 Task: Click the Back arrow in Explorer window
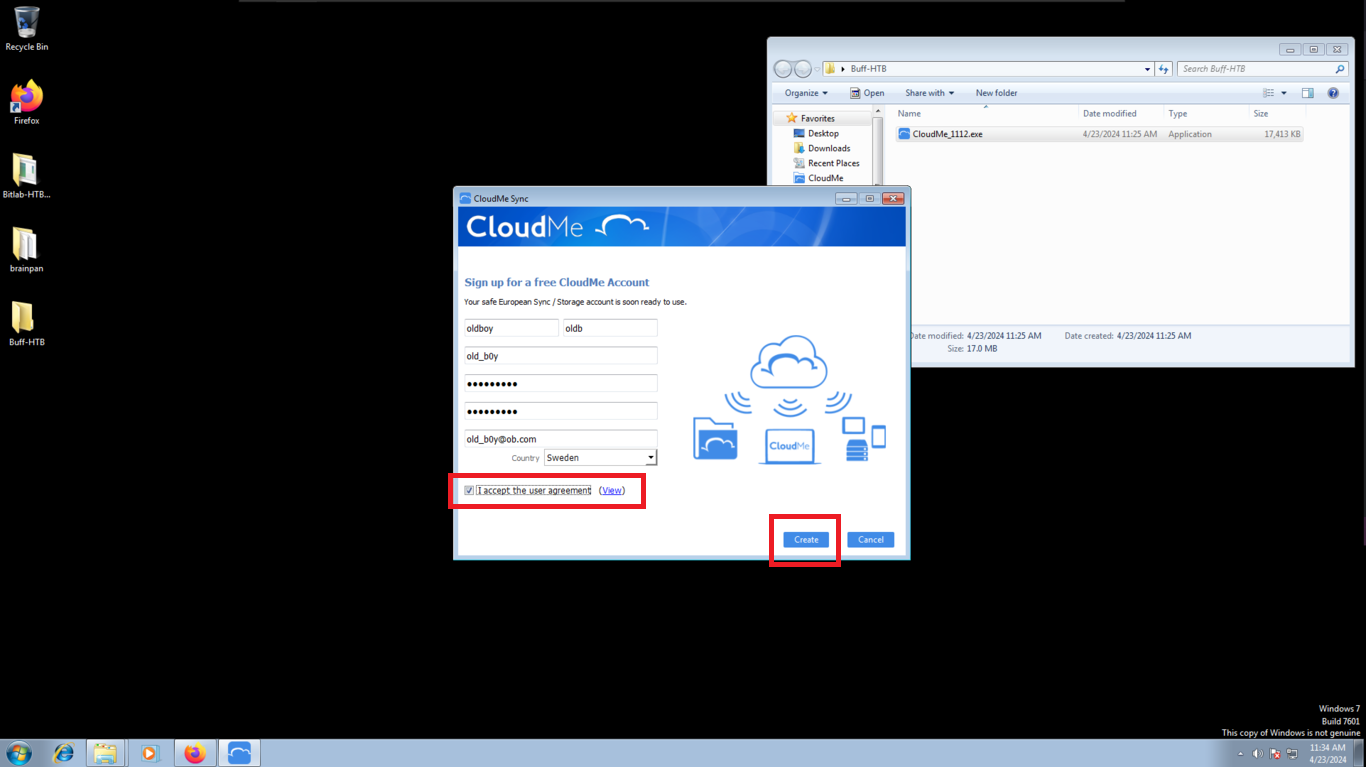784,69
